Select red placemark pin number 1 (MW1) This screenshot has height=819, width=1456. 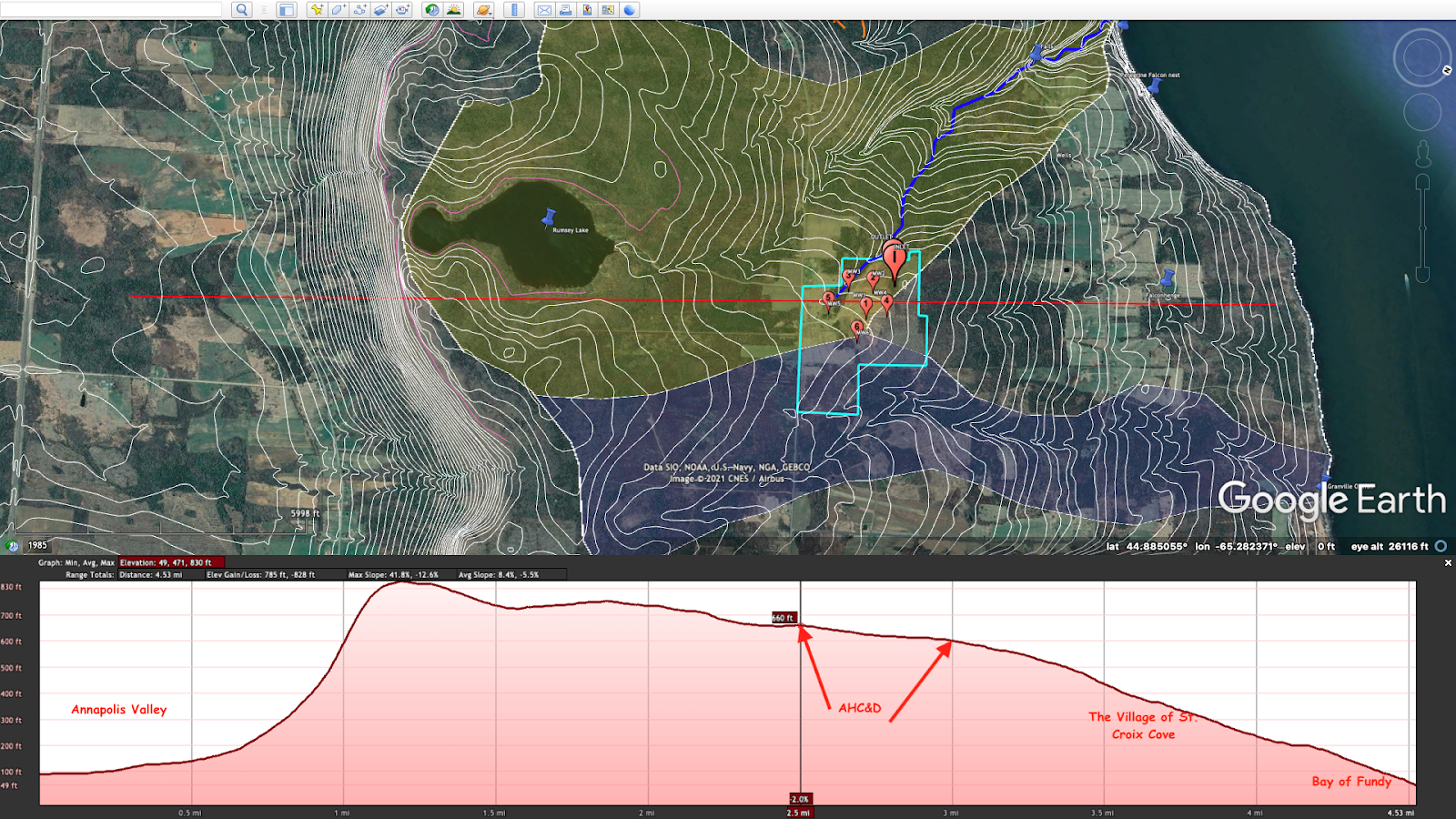[x=866, y=306]
